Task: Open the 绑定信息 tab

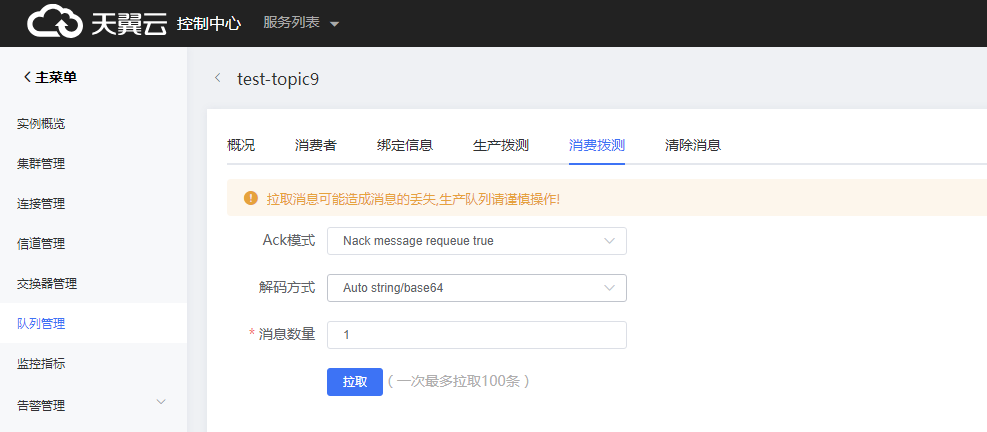Action: tap(405, 145)
